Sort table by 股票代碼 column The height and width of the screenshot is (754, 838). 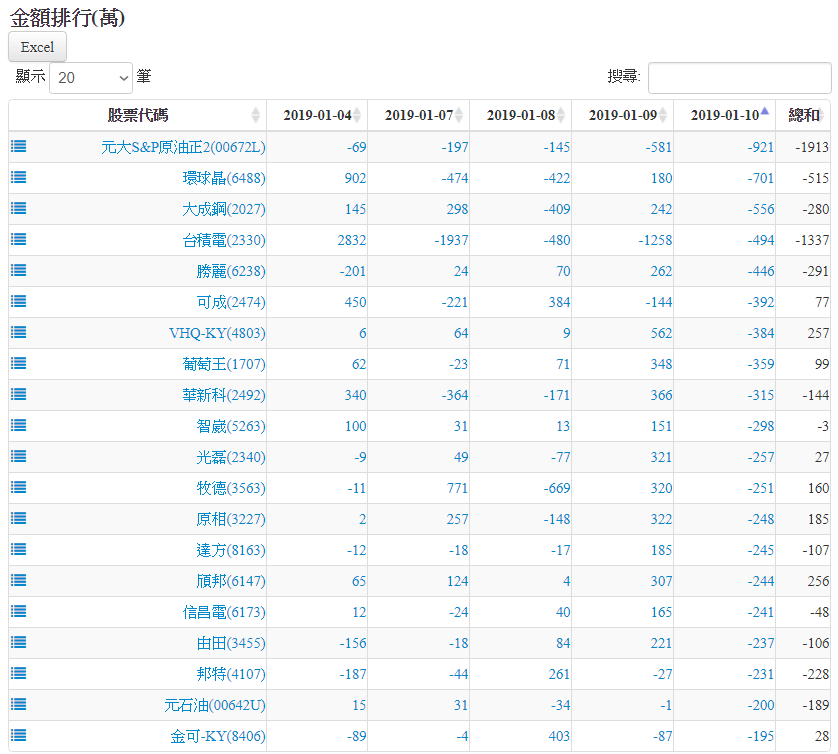(138, 115)
